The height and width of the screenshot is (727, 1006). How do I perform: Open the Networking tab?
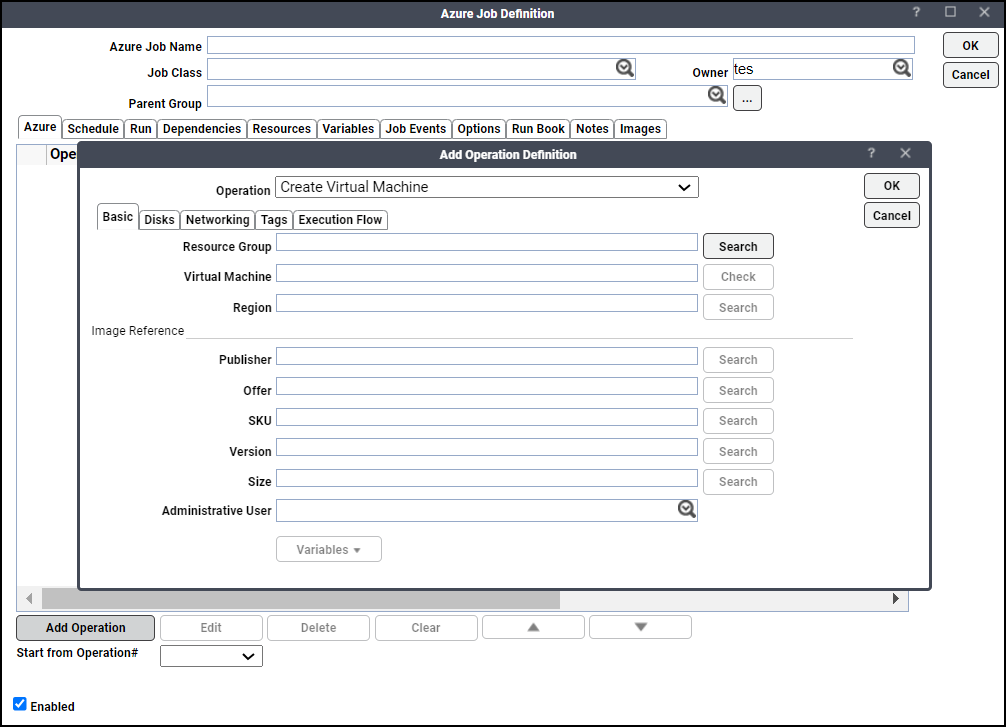pyautogui.click(x=217, y=220)
